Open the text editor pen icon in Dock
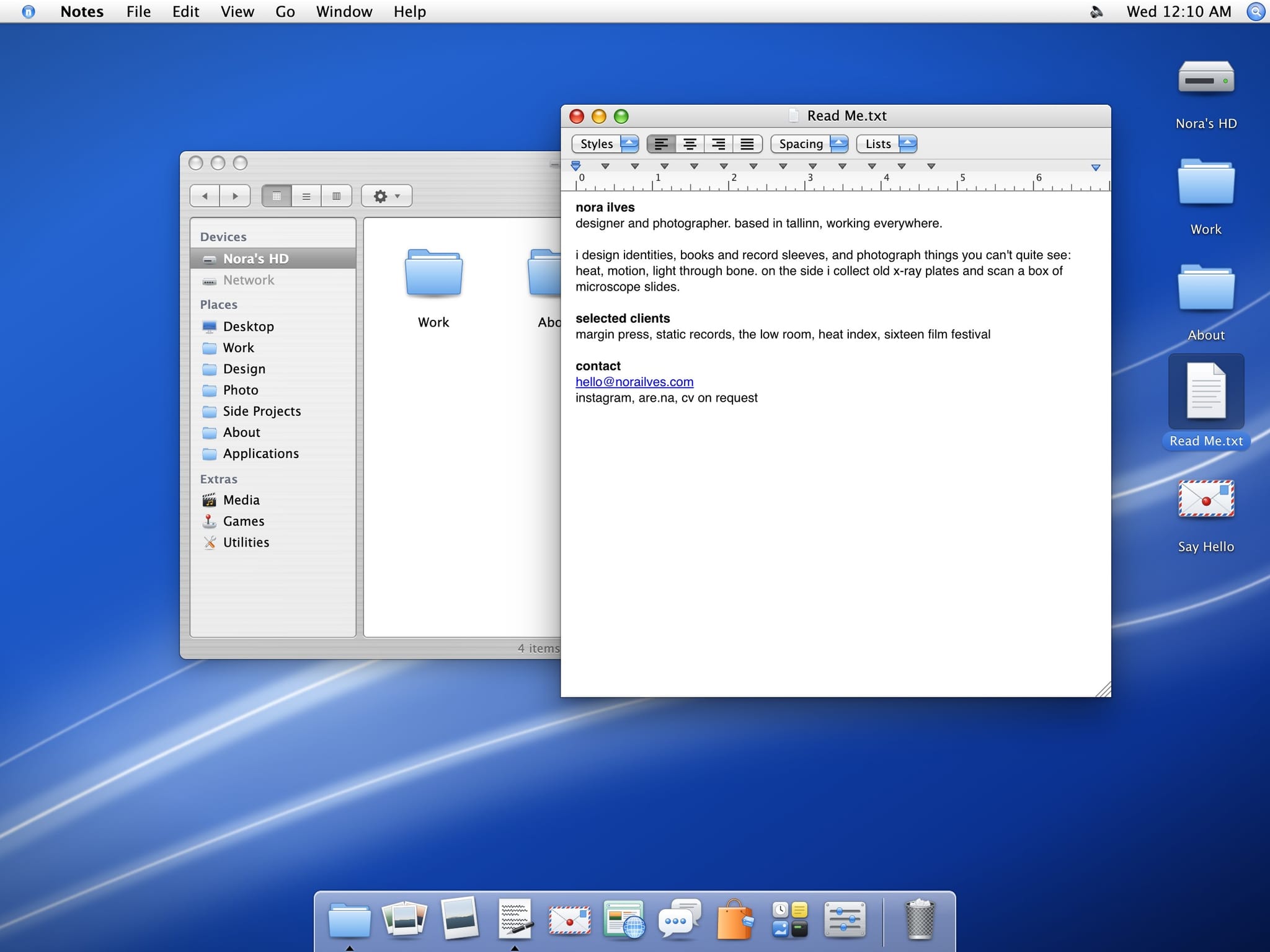Screen dimensions: 1270x952 (515, 918)
